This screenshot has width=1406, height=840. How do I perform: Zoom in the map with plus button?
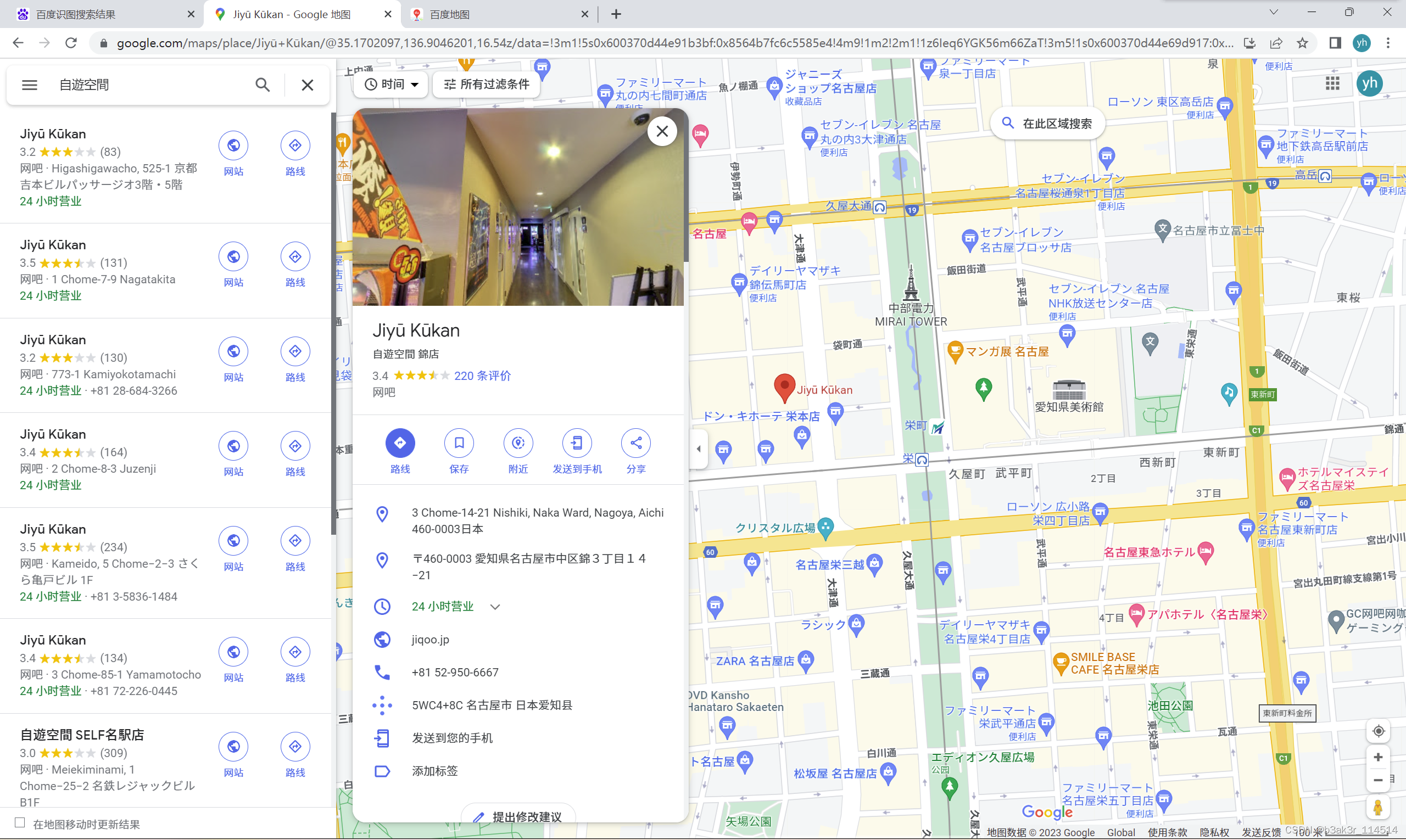coord(1378,757)
